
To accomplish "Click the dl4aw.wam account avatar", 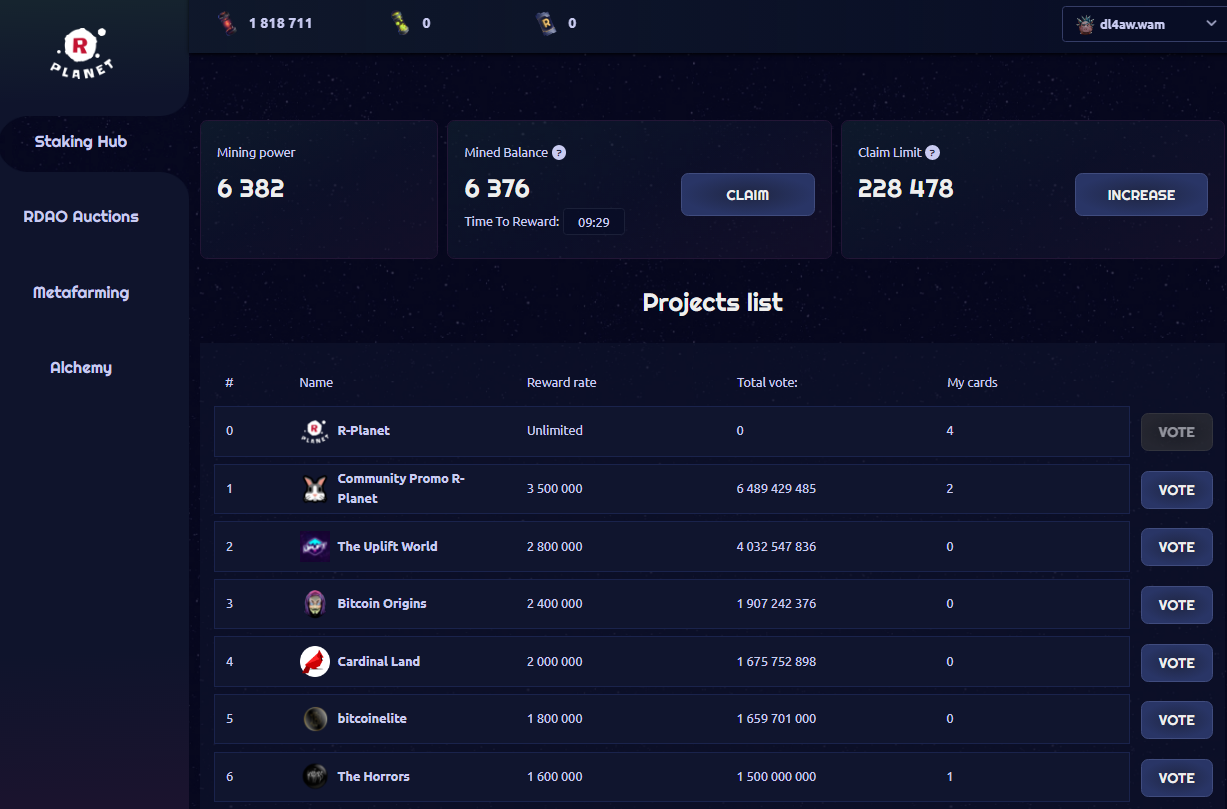I will (x=1085, y=24).
